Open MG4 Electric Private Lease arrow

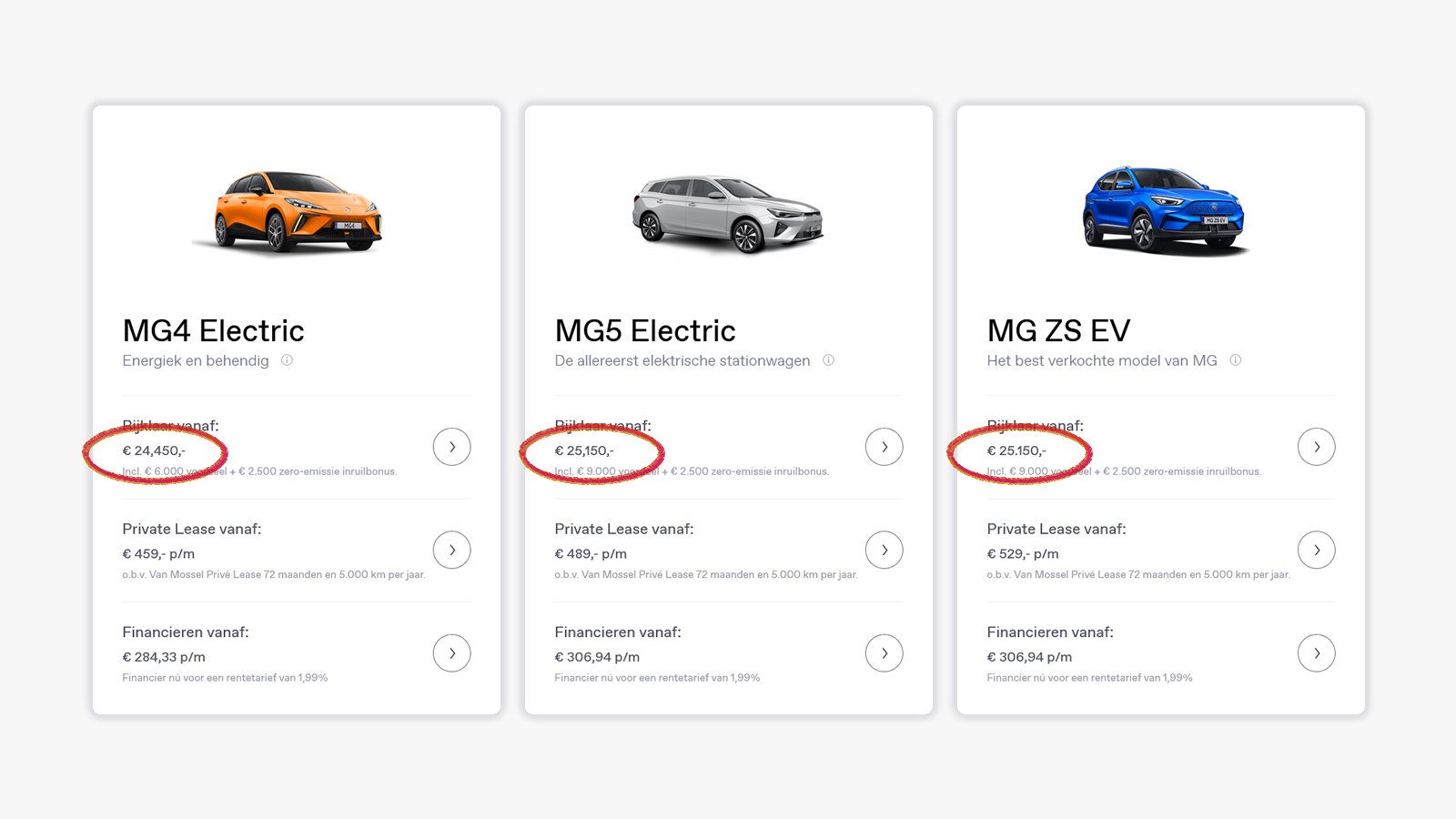point(451,550)
